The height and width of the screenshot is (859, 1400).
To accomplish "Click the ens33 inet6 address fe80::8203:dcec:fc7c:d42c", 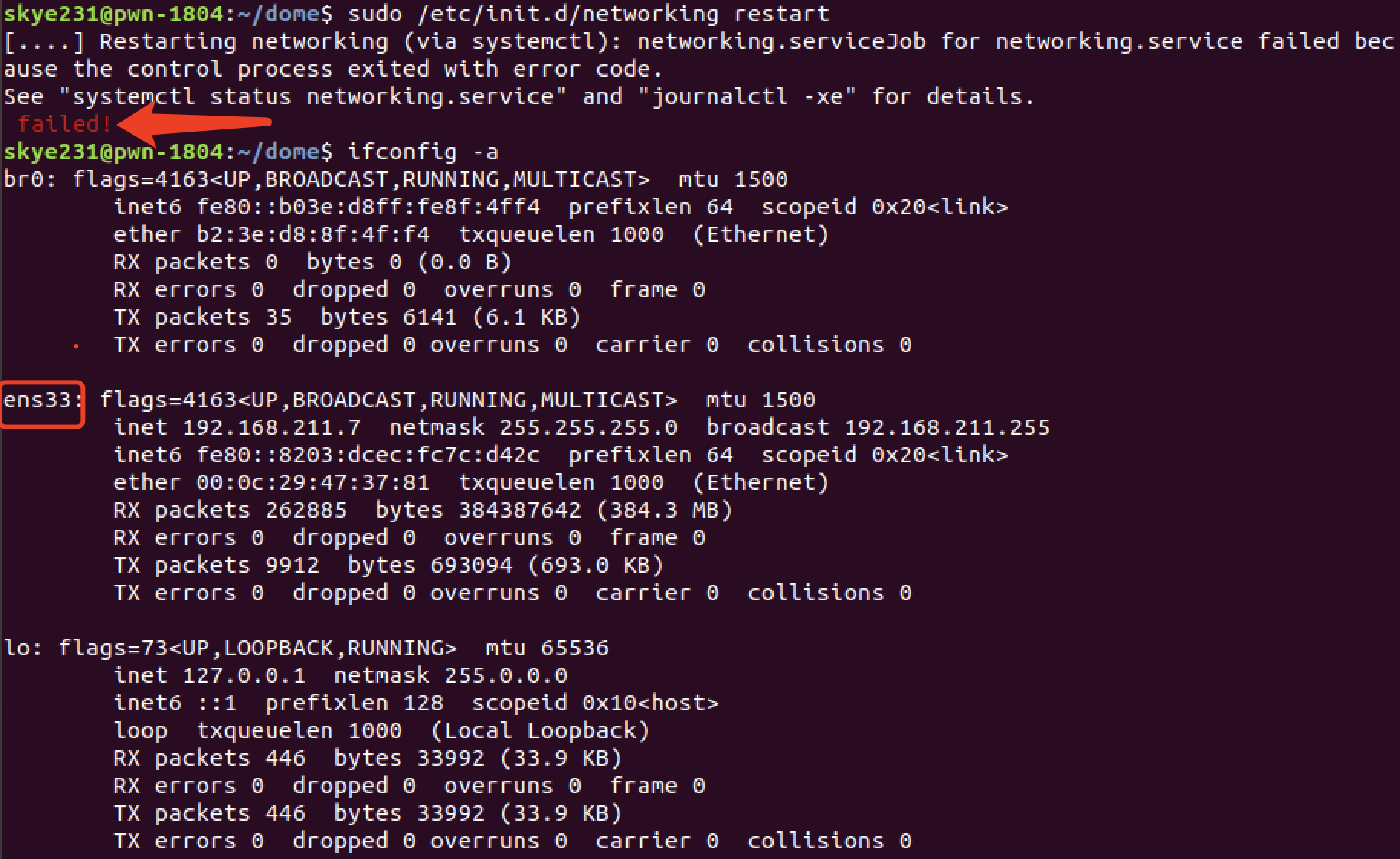I will coord(368,456).
